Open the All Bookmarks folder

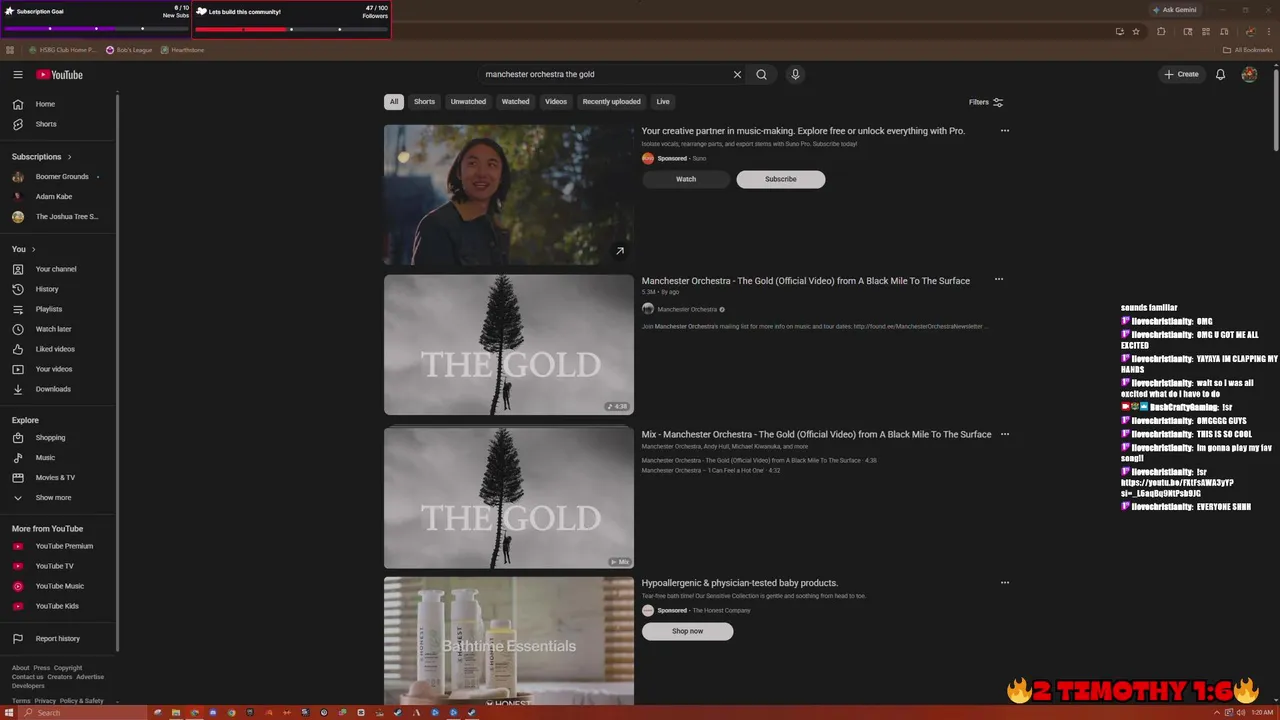(1247, 50)
